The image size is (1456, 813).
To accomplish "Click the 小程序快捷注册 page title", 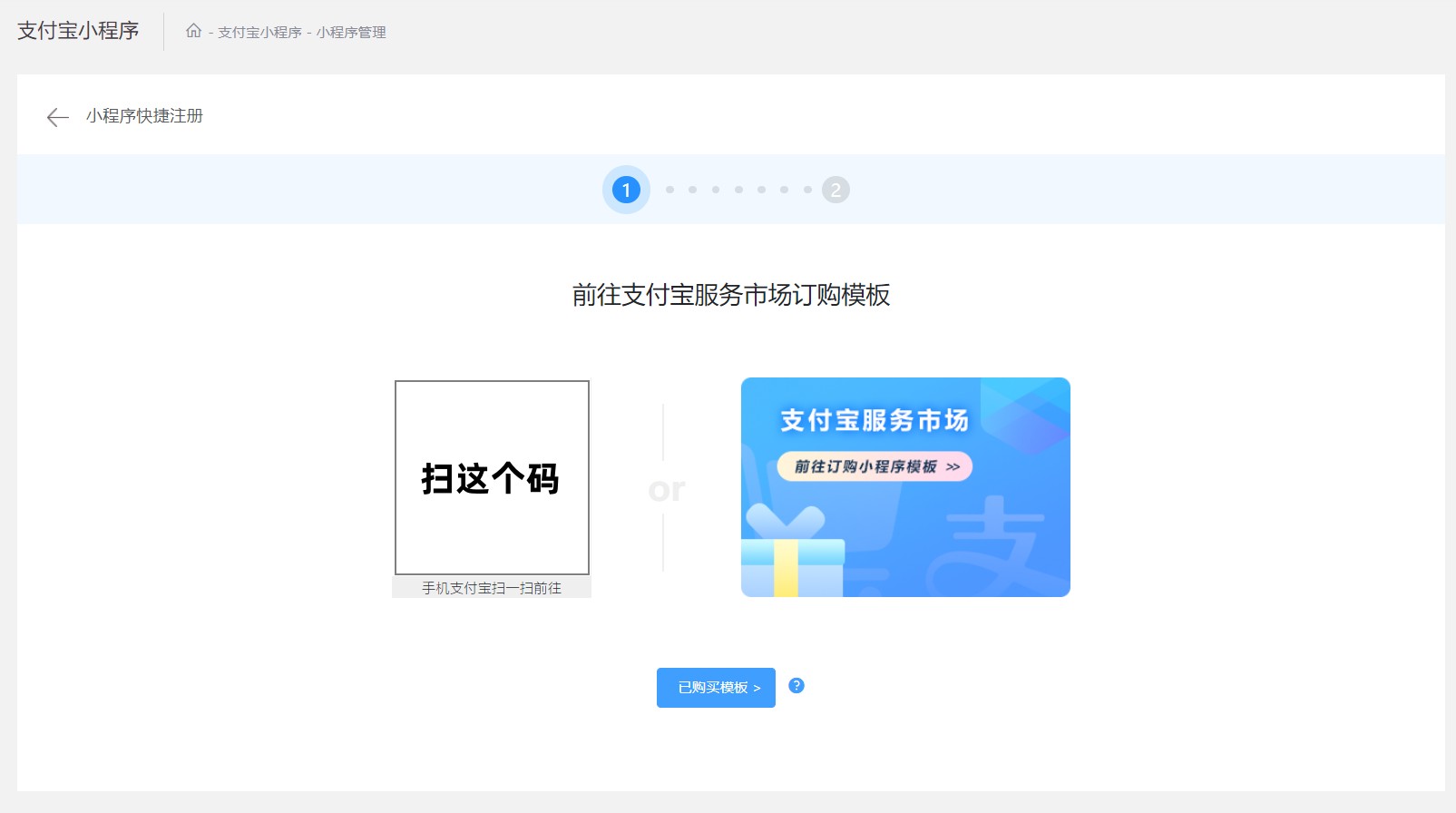I will pyautogui.click(x=144, y=116).
